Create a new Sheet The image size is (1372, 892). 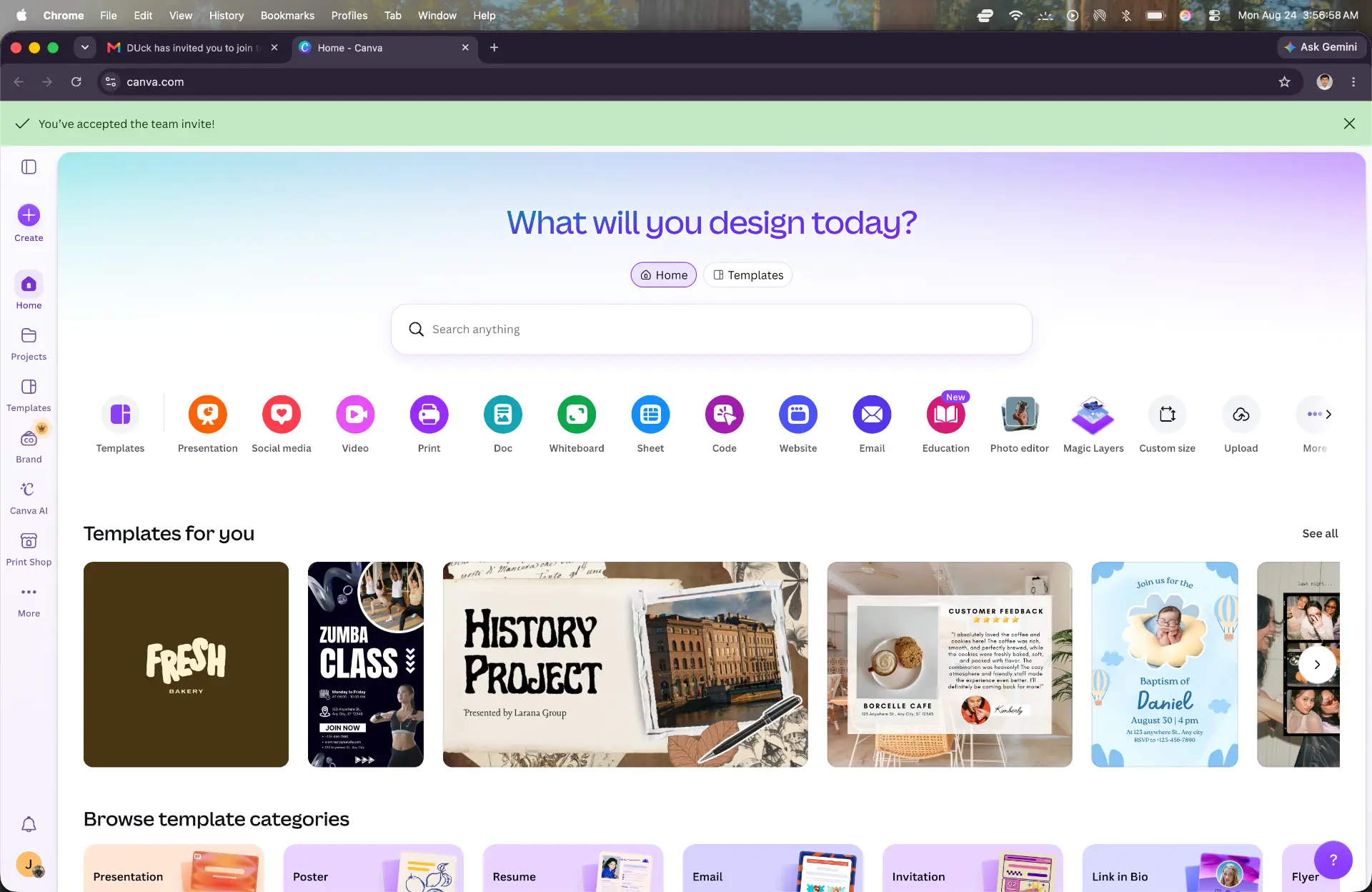click(x=650, y=414)
